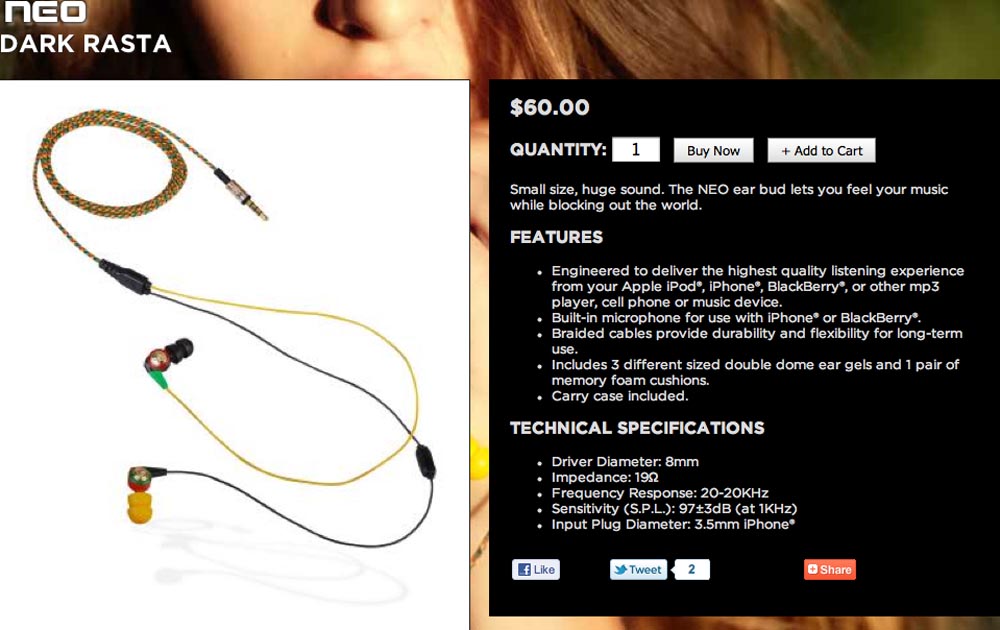Click the 3.5mm audio plug in image
The image size is (1000, 630).
pos(242,194)
